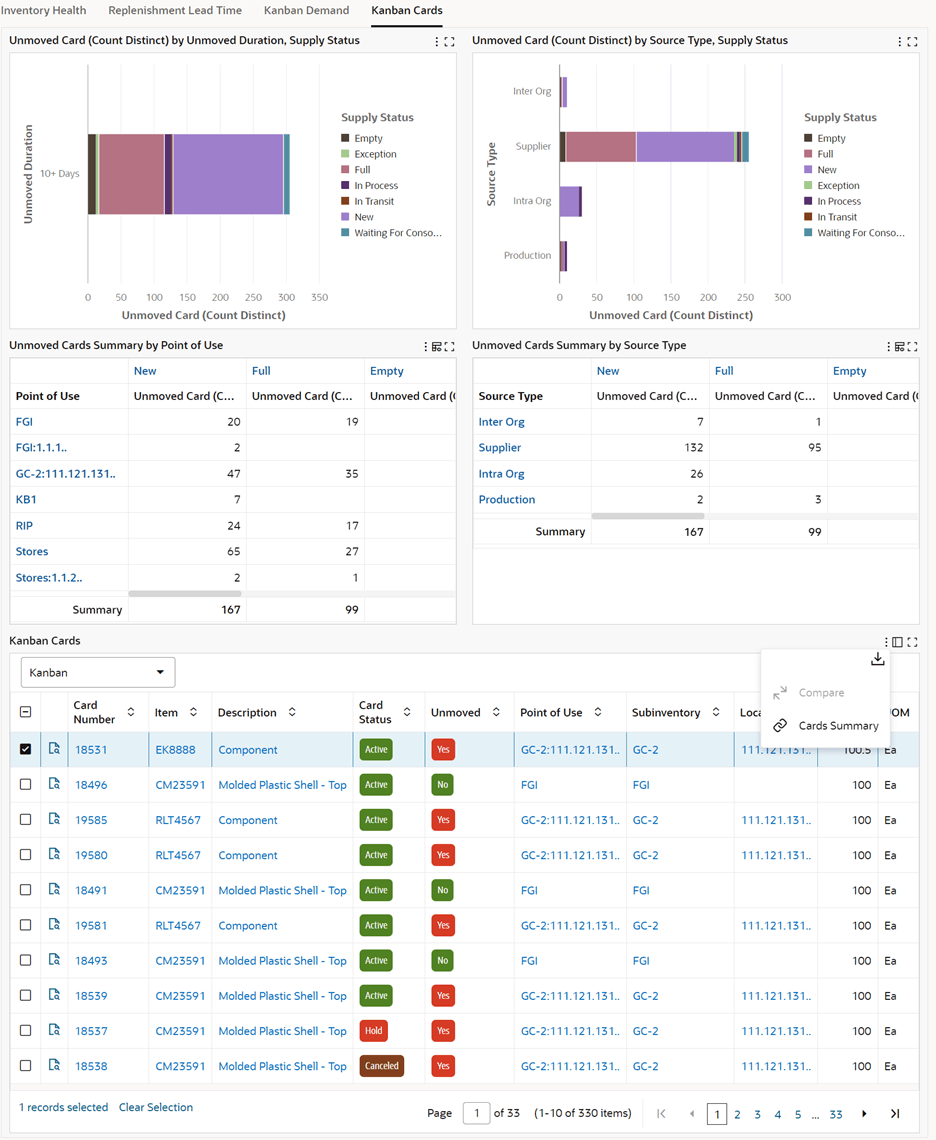The image size is (936, 1140).
Task: Check the row for card 18491
Action: 25,890
